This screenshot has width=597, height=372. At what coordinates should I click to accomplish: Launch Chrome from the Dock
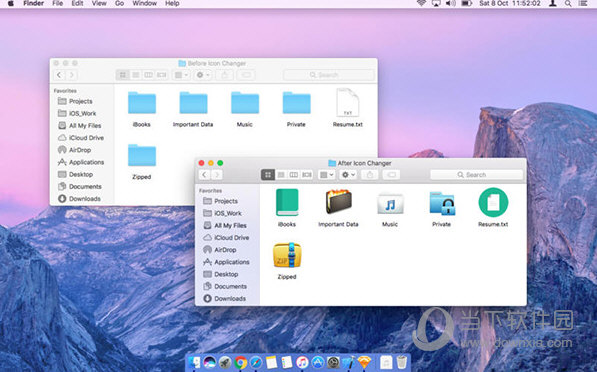coord(240,362)
